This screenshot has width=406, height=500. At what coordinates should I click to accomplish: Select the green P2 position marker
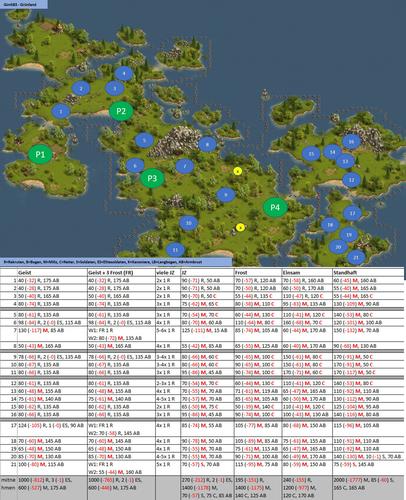pos(121,111)
